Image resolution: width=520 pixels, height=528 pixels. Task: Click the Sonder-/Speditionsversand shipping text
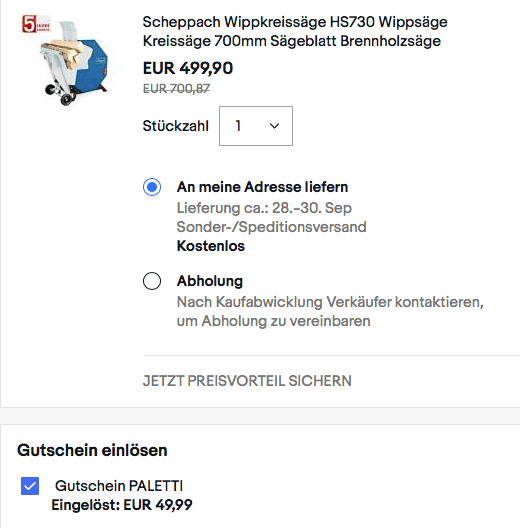click(271, 227)
